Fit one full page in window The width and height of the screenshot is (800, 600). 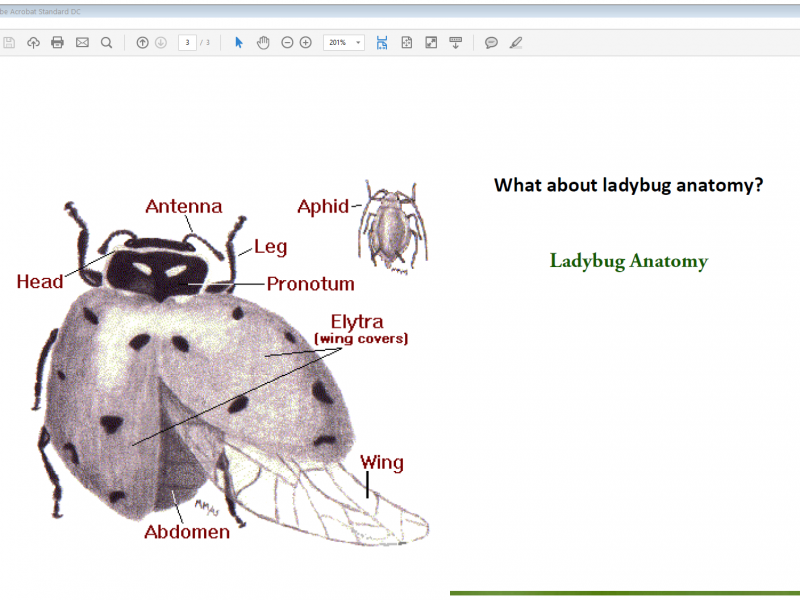point(407,43)
